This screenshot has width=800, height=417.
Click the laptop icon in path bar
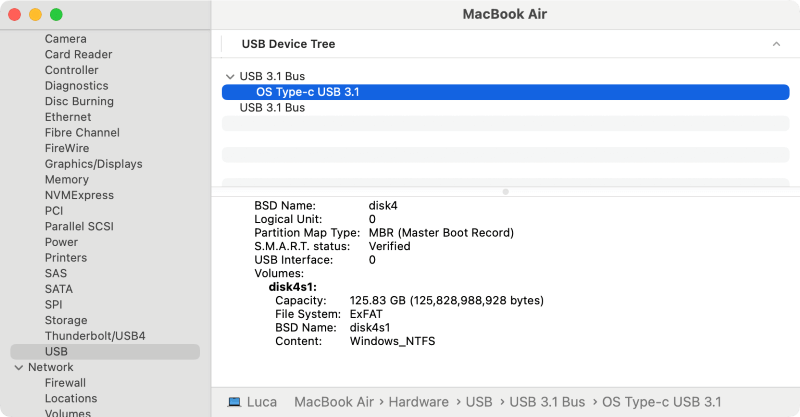tap(234, 402)
